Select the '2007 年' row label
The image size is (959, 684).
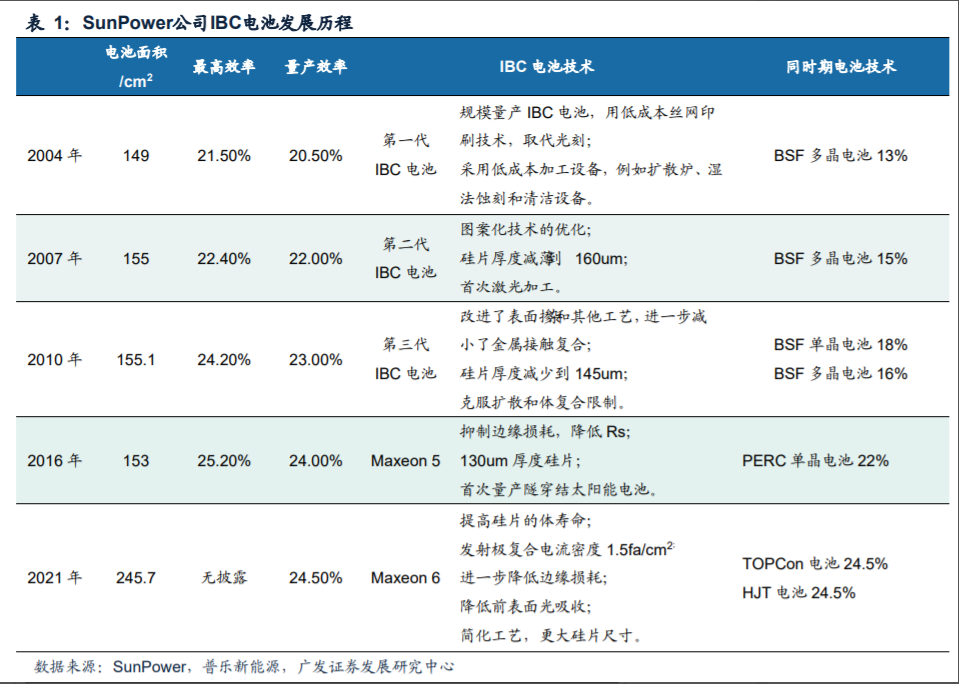[54, 258]
